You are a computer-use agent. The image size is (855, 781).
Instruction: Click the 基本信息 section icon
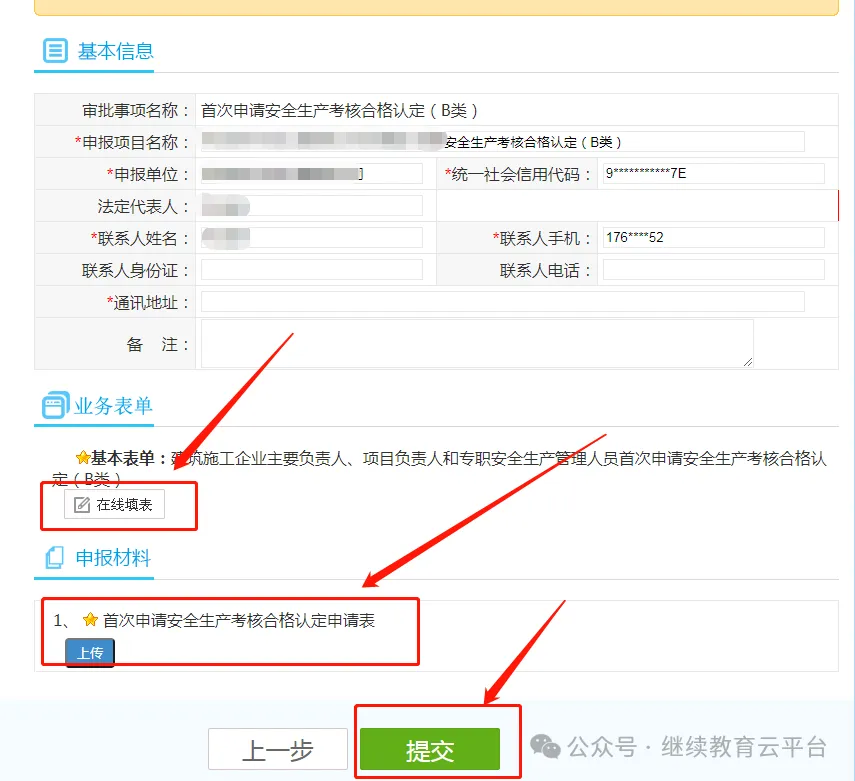pyautogui.click(x=55, y=50)
